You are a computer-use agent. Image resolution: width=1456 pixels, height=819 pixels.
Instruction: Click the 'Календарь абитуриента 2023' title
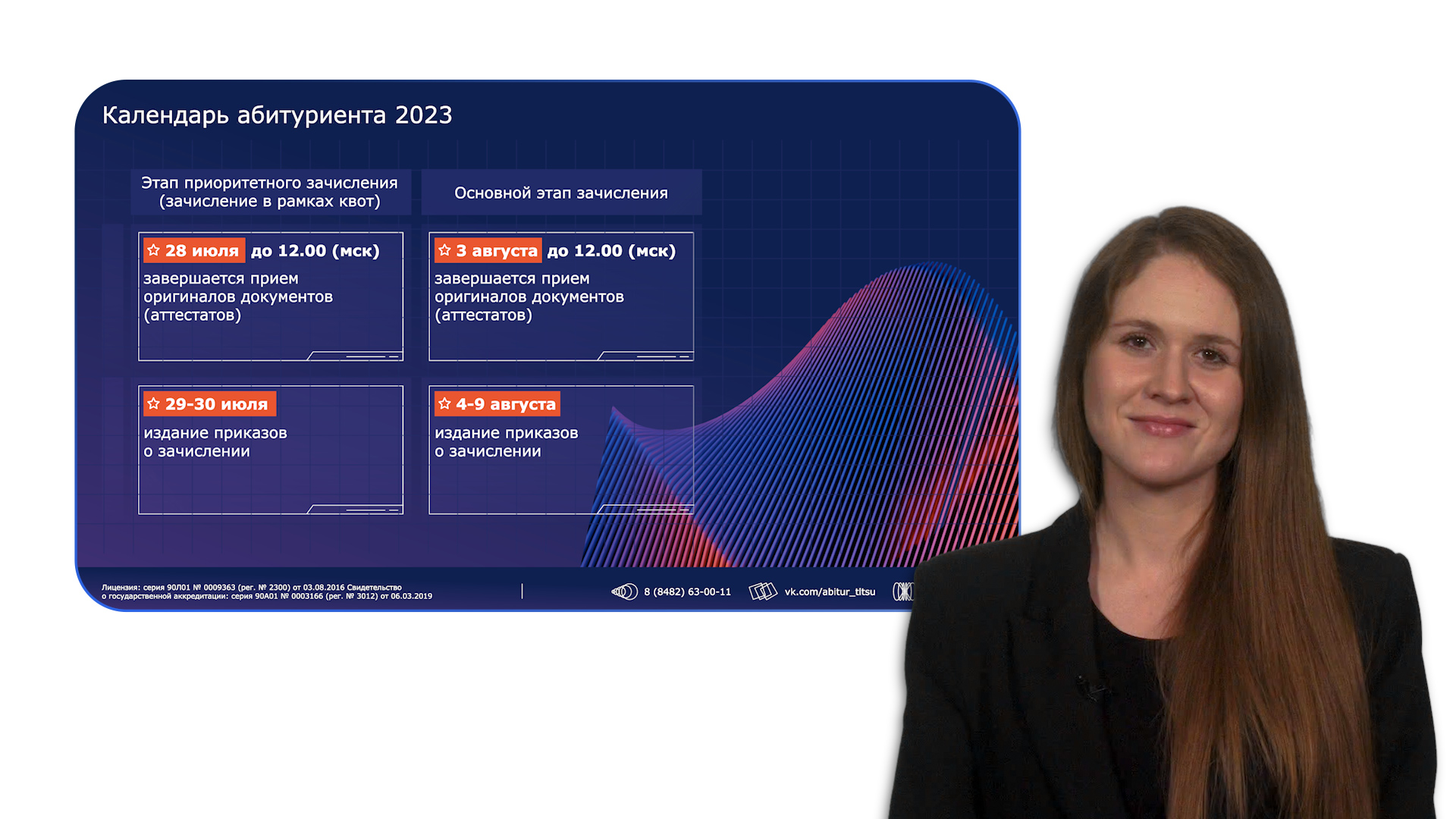tap(278, 115)
